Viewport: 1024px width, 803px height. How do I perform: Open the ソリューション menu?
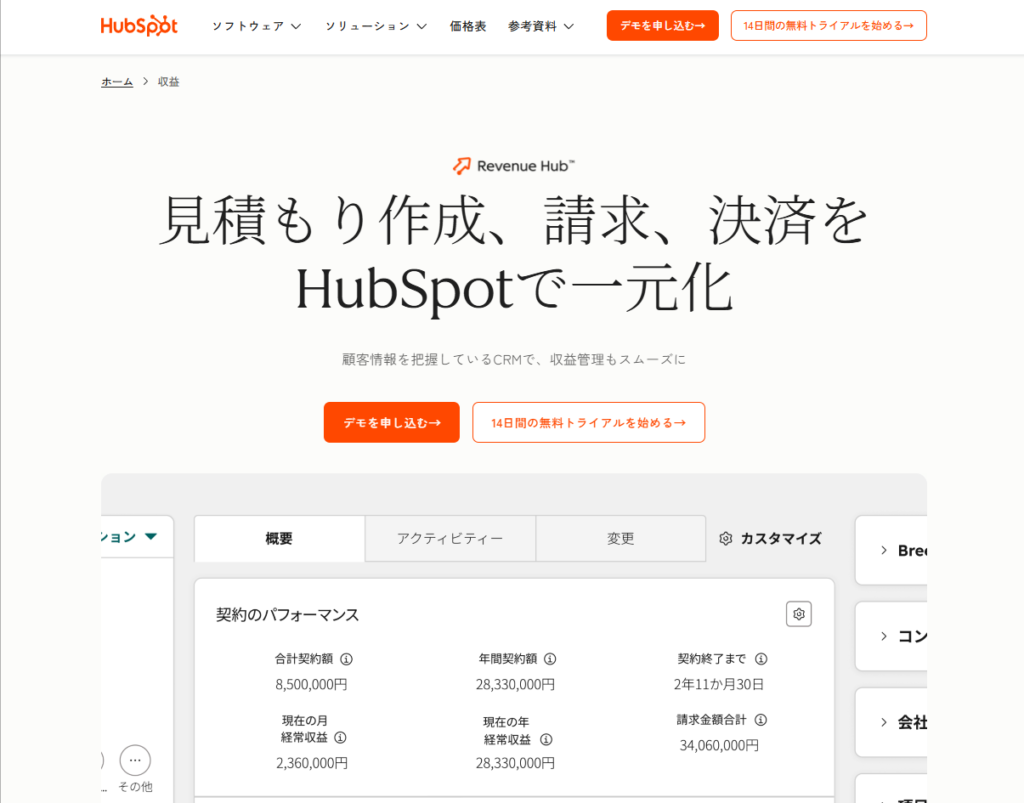coord(376,26)
